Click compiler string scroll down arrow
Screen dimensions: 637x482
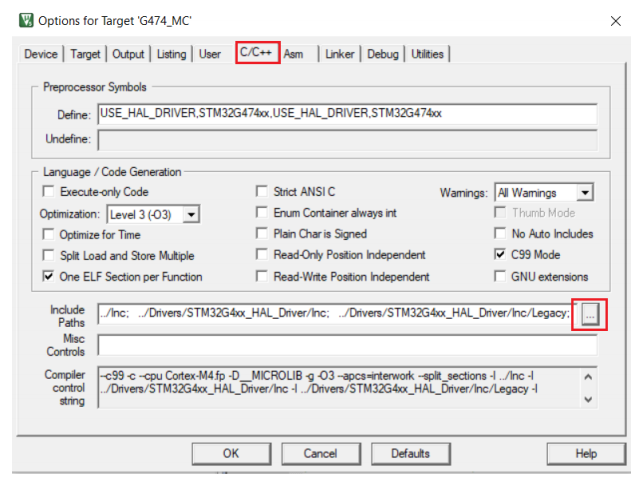click(588, 399)
